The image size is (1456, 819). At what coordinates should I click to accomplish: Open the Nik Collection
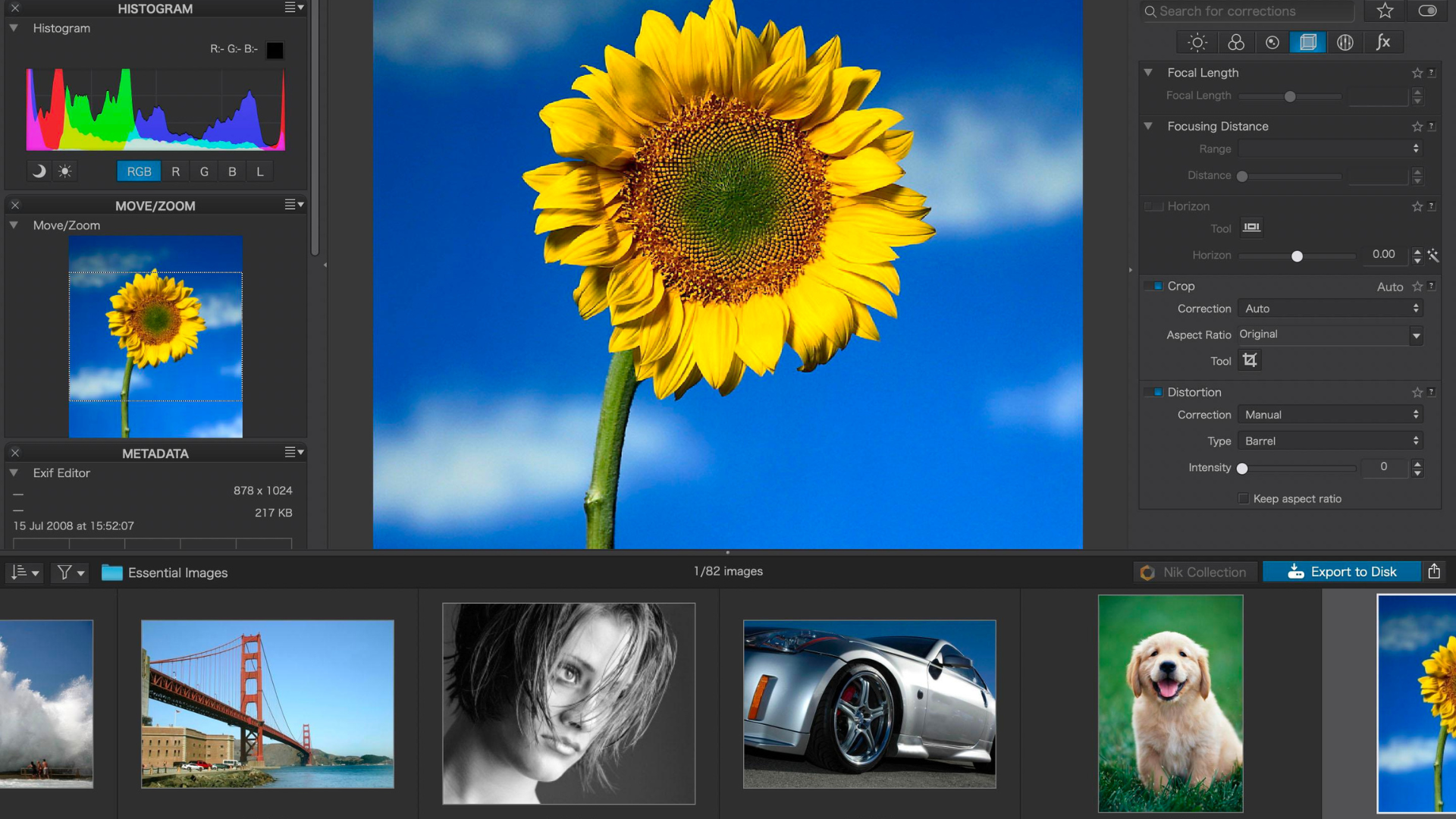[x=1195, y=572]
